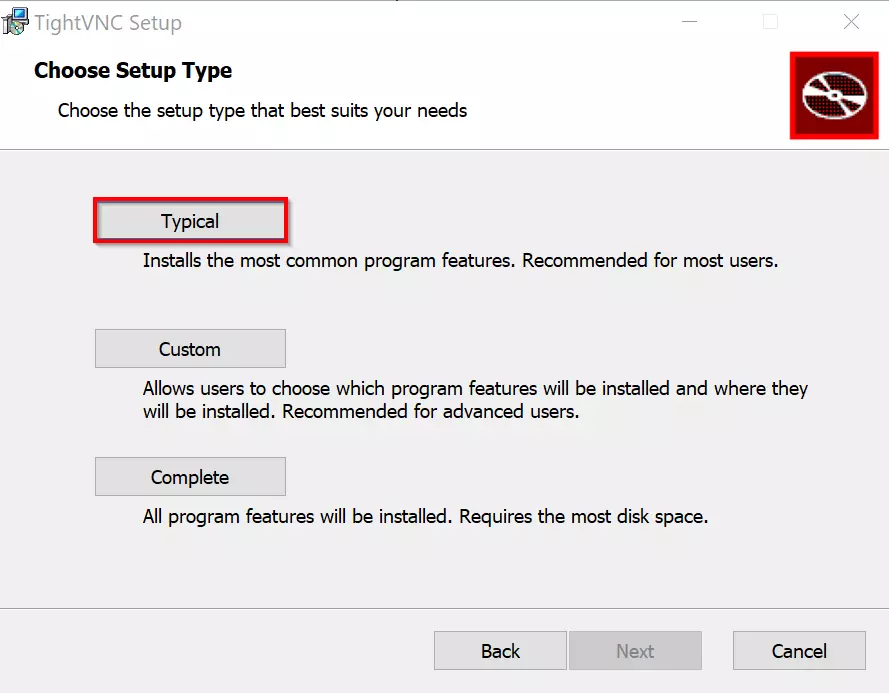Click the TightVNC CD logo image
This screenshot has width=889, height=693.
[x=834, y=96]
